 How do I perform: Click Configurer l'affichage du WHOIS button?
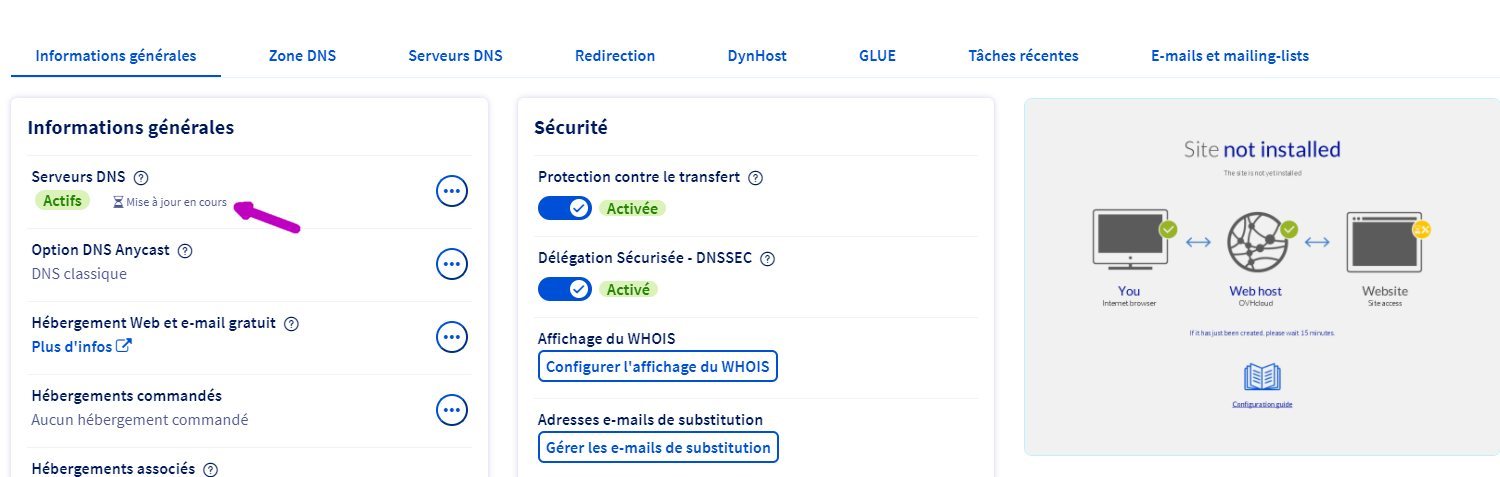(x=658, y=367)
